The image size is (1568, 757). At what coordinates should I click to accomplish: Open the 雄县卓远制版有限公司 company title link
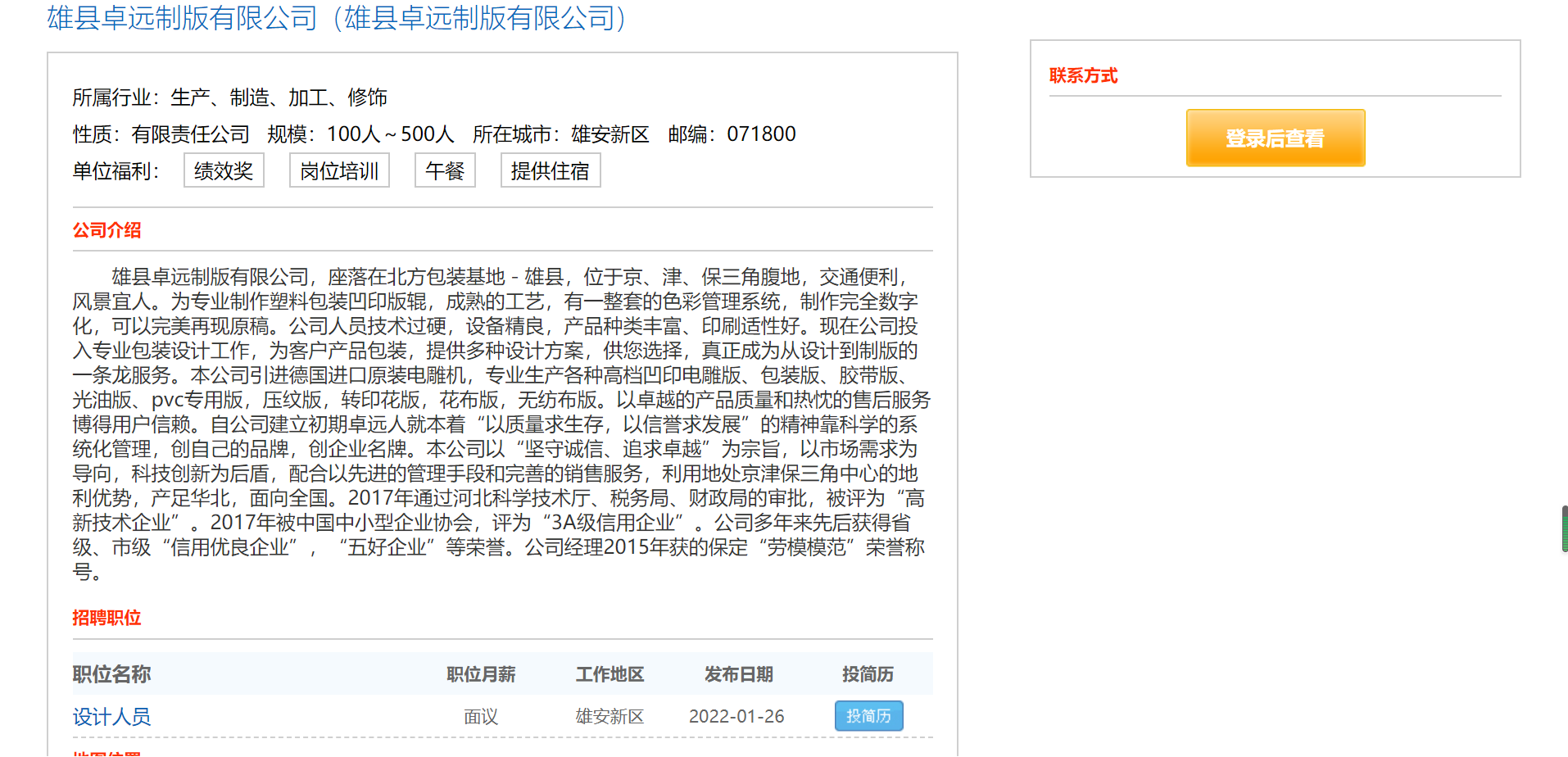[337, 17]
